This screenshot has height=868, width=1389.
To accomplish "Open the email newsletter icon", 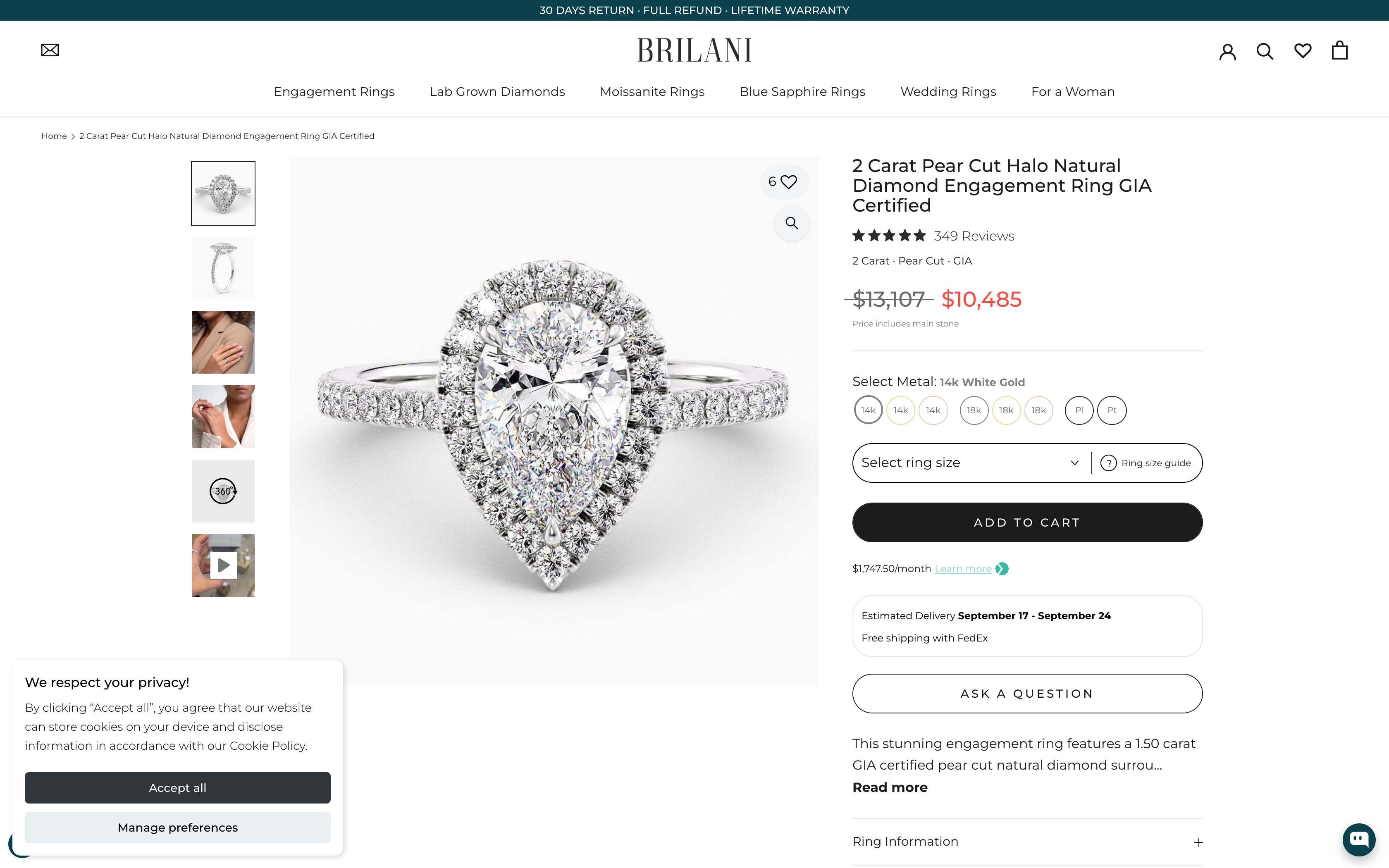I will point(50,50).
